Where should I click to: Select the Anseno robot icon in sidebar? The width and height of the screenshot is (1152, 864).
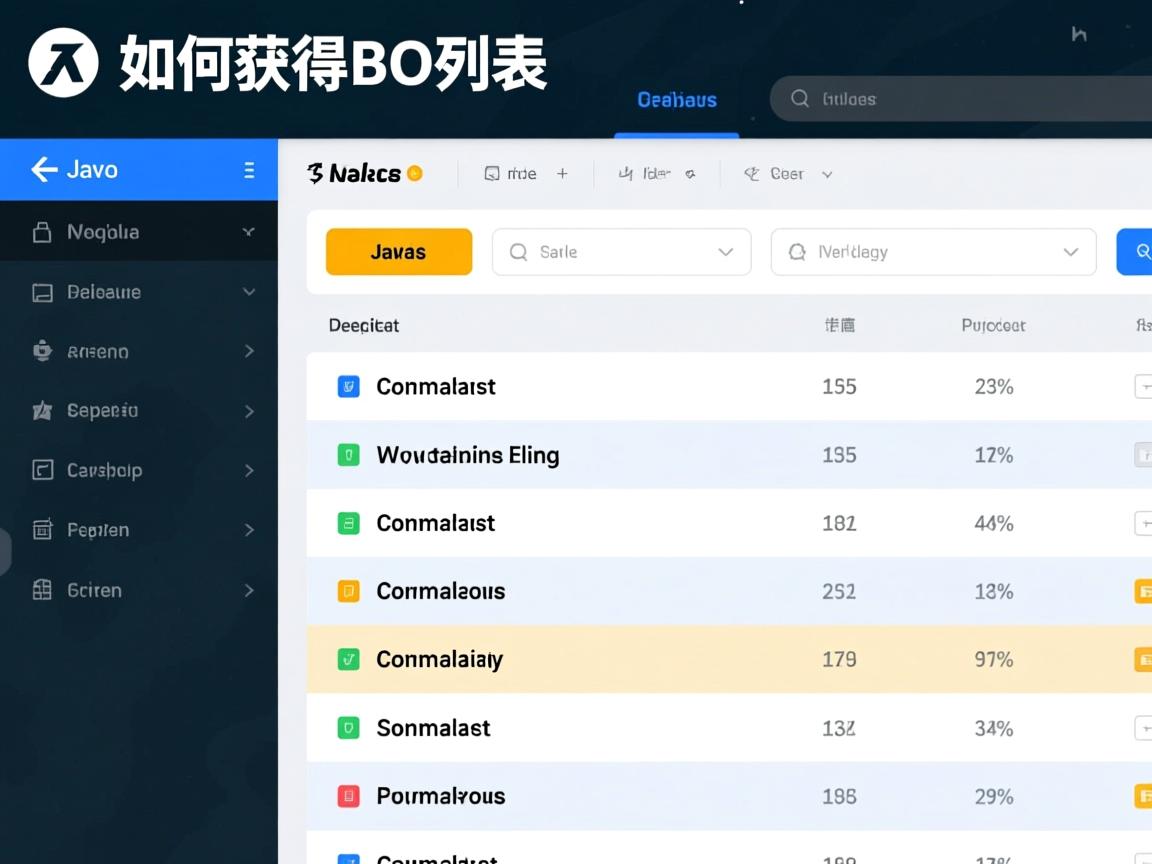44,351
